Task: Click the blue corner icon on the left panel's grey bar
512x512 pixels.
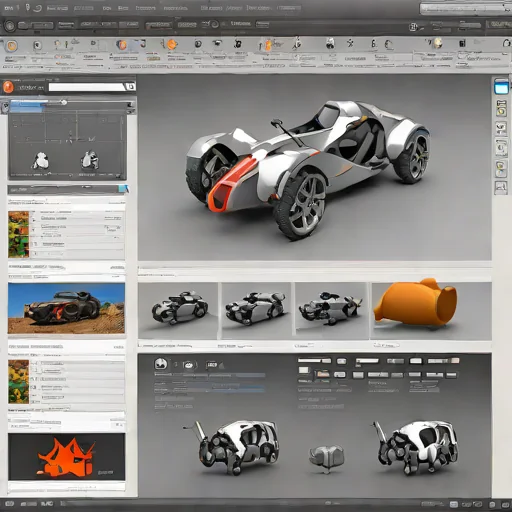Action: pos(123,189)
